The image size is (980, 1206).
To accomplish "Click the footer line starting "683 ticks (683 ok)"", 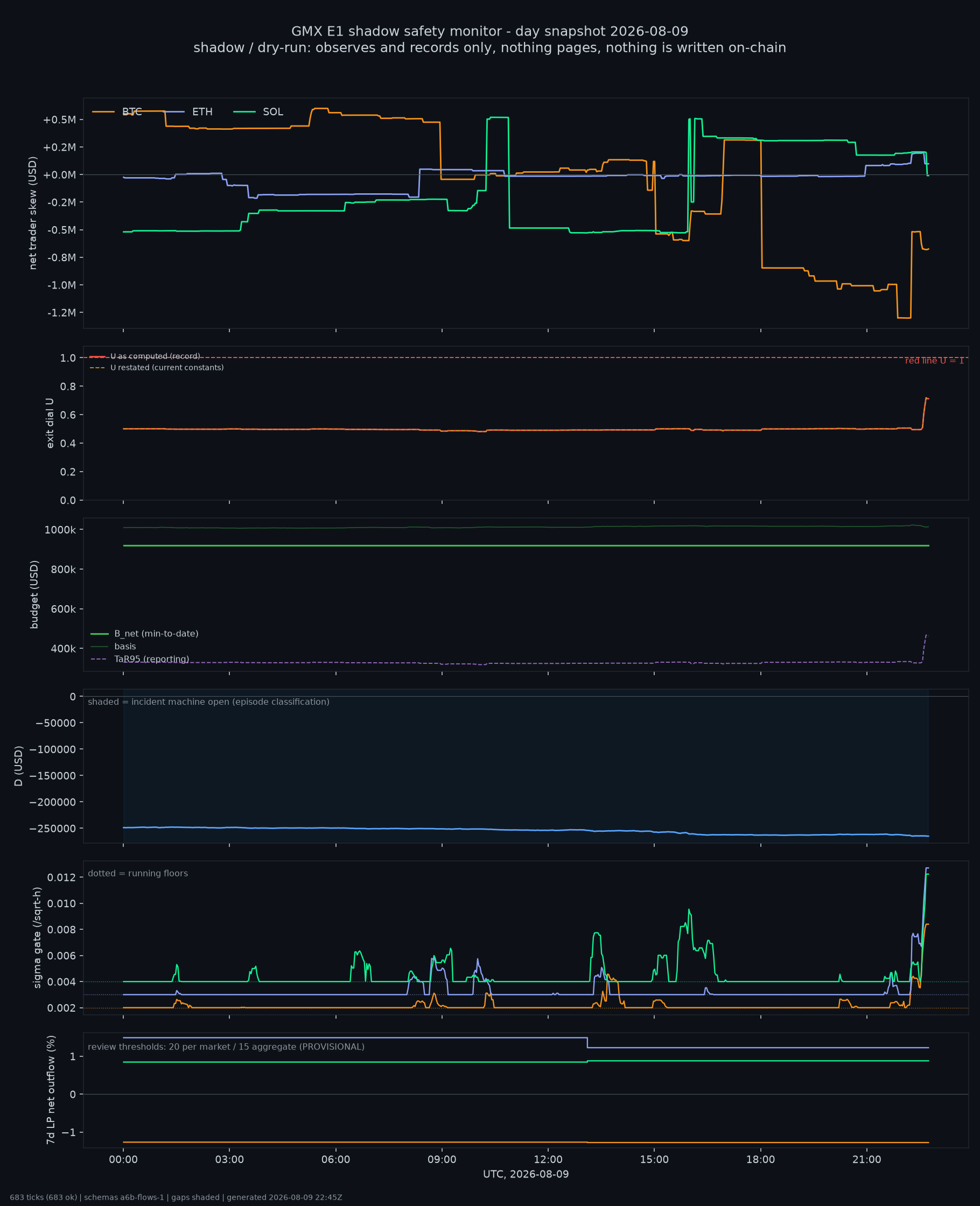I will [x=176, y=1197].
